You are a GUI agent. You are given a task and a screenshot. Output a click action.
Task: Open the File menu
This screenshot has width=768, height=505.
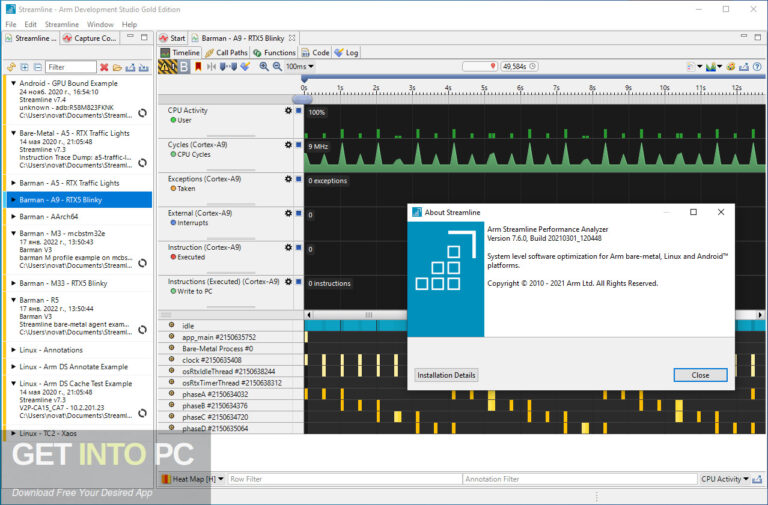[x=11, y=24]
